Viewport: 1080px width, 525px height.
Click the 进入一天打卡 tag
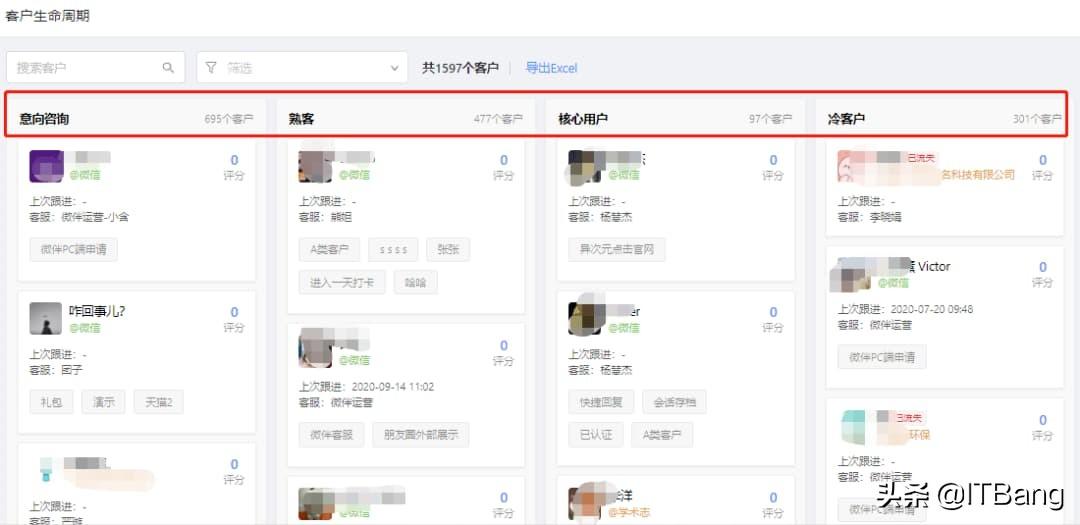click(x=342, y=282)
